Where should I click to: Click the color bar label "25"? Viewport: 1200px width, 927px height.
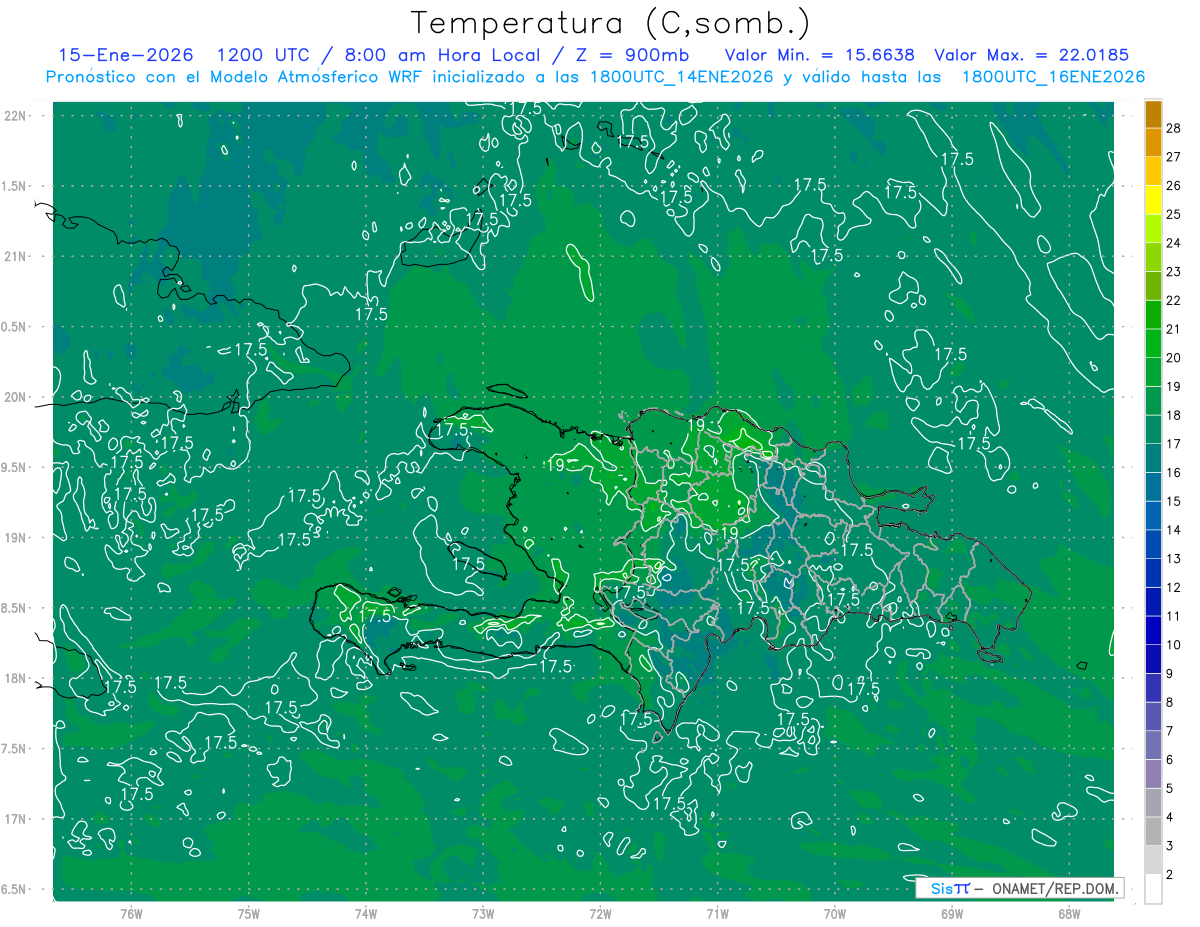point(1173,214)
